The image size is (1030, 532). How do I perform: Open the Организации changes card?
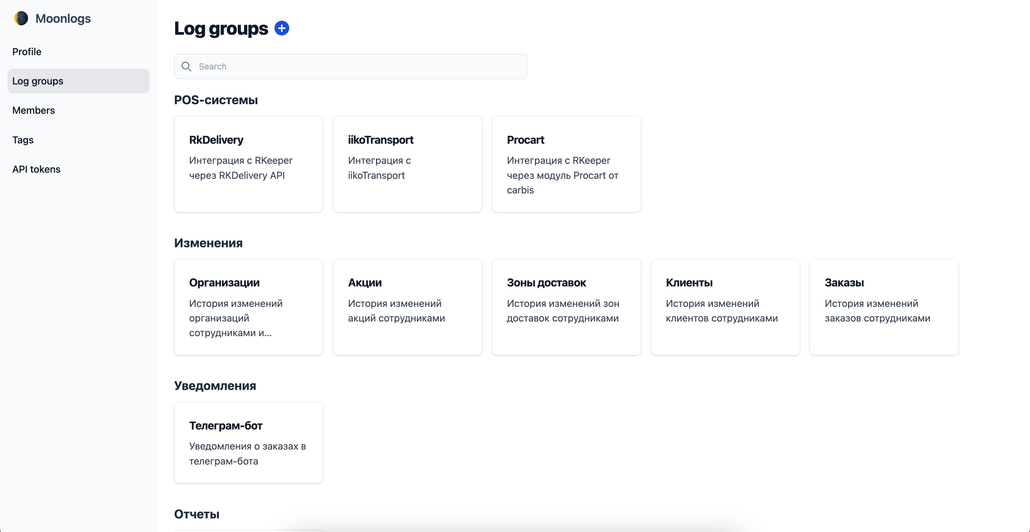pos(248,307)
